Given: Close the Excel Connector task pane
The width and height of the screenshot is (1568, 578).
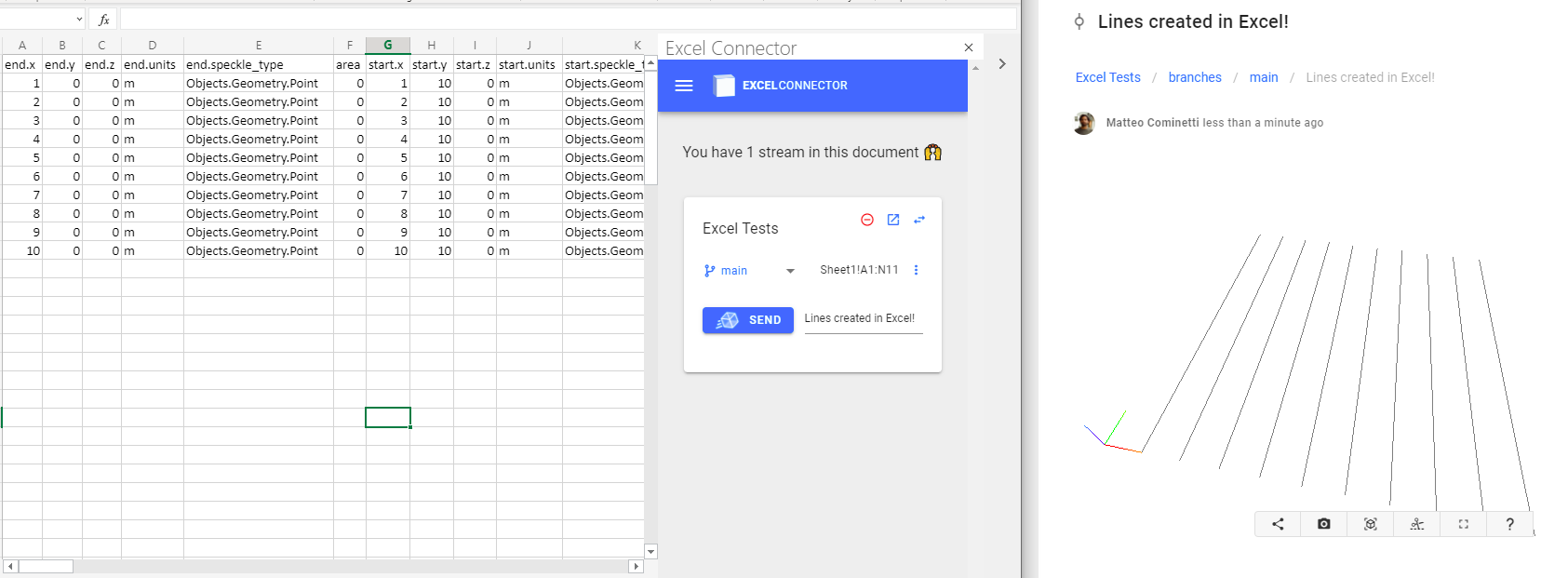Looking at the screenshot, I should pos(969,47).
